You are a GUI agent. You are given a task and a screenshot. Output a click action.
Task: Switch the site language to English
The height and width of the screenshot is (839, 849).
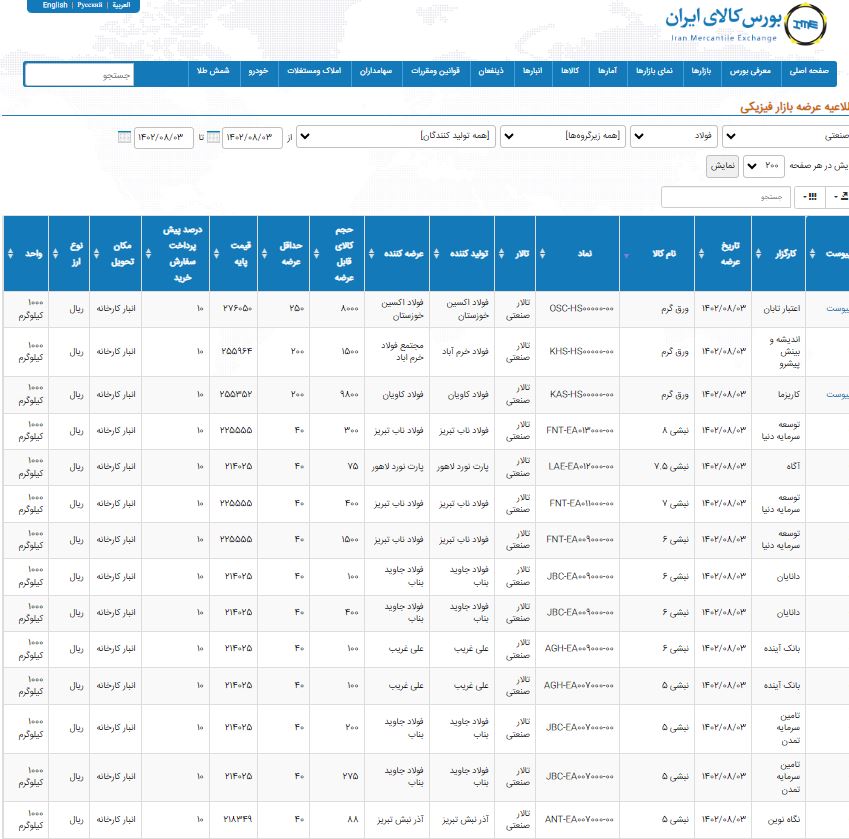55,5
